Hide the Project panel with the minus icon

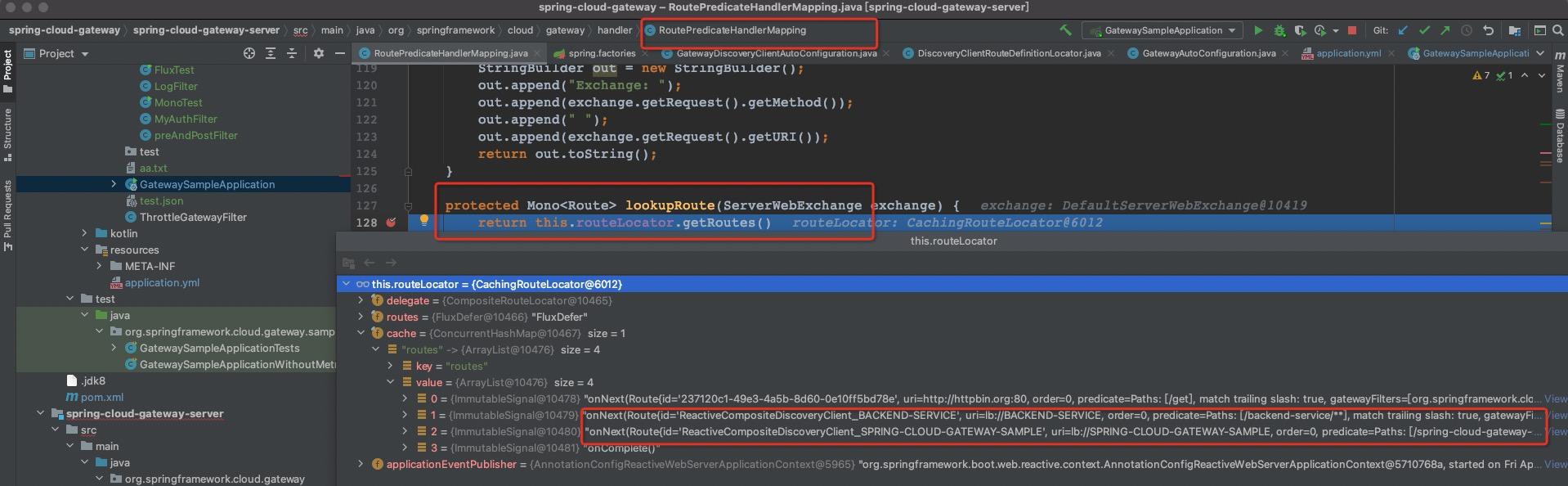[x=340, y=53]
